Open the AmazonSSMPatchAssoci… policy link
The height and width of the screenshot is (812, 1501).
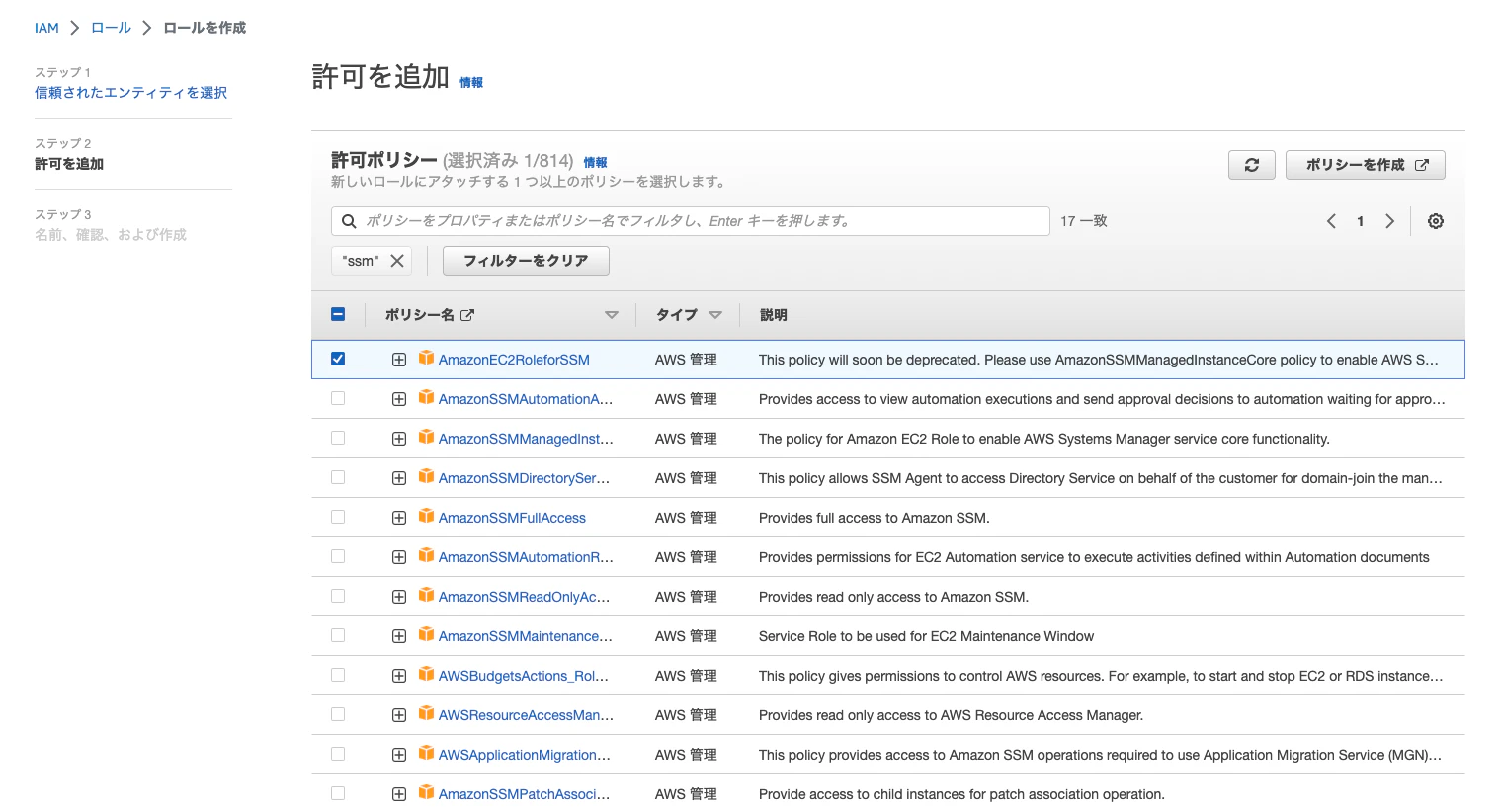[524, 794]
